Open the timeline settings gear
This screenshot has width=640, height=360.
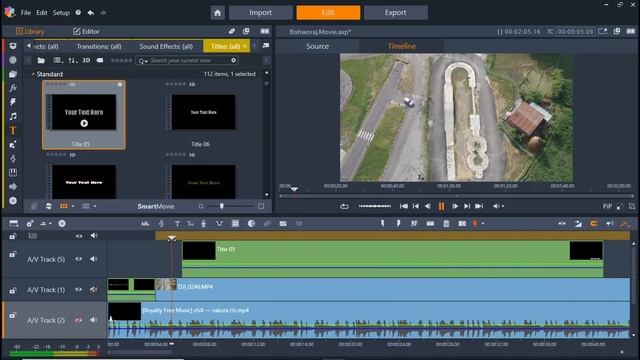pyautogui.click(x=30, y=224)
